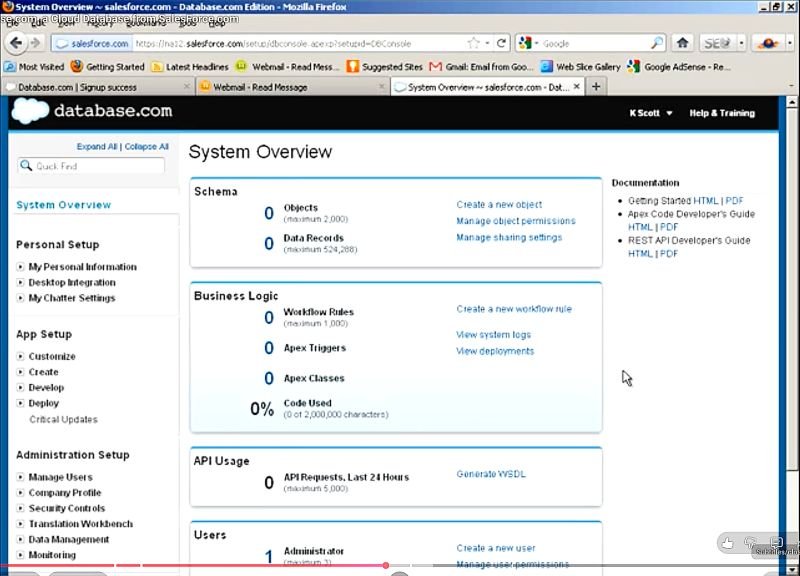Click the video progress playhead
The height and width of the screenshot is (576, 800).
(386, 565)
